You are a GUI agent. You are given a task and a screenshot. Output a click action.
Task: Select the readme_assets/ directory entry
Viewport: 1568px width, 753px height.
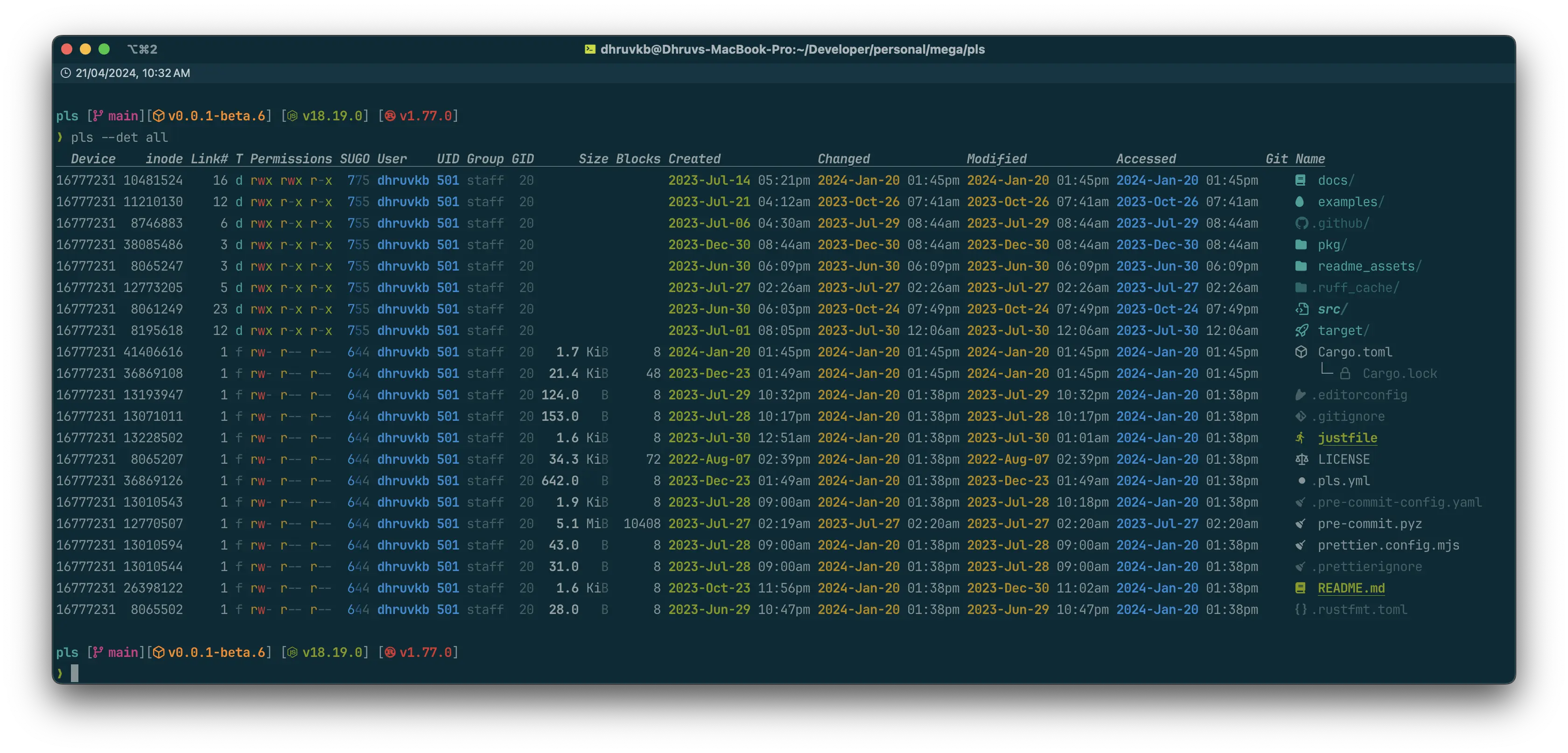pos(1369,266)
